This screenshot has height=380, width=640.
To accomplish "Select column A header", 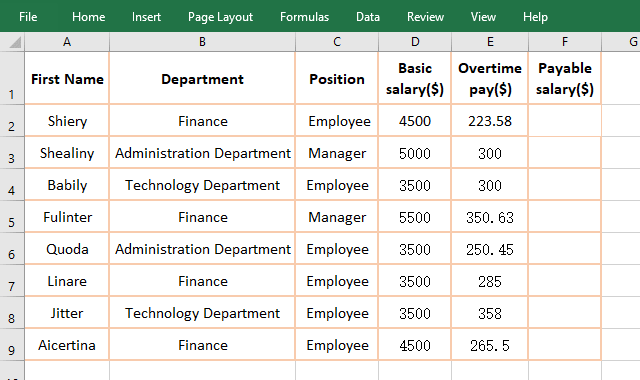I will (67, 42).
